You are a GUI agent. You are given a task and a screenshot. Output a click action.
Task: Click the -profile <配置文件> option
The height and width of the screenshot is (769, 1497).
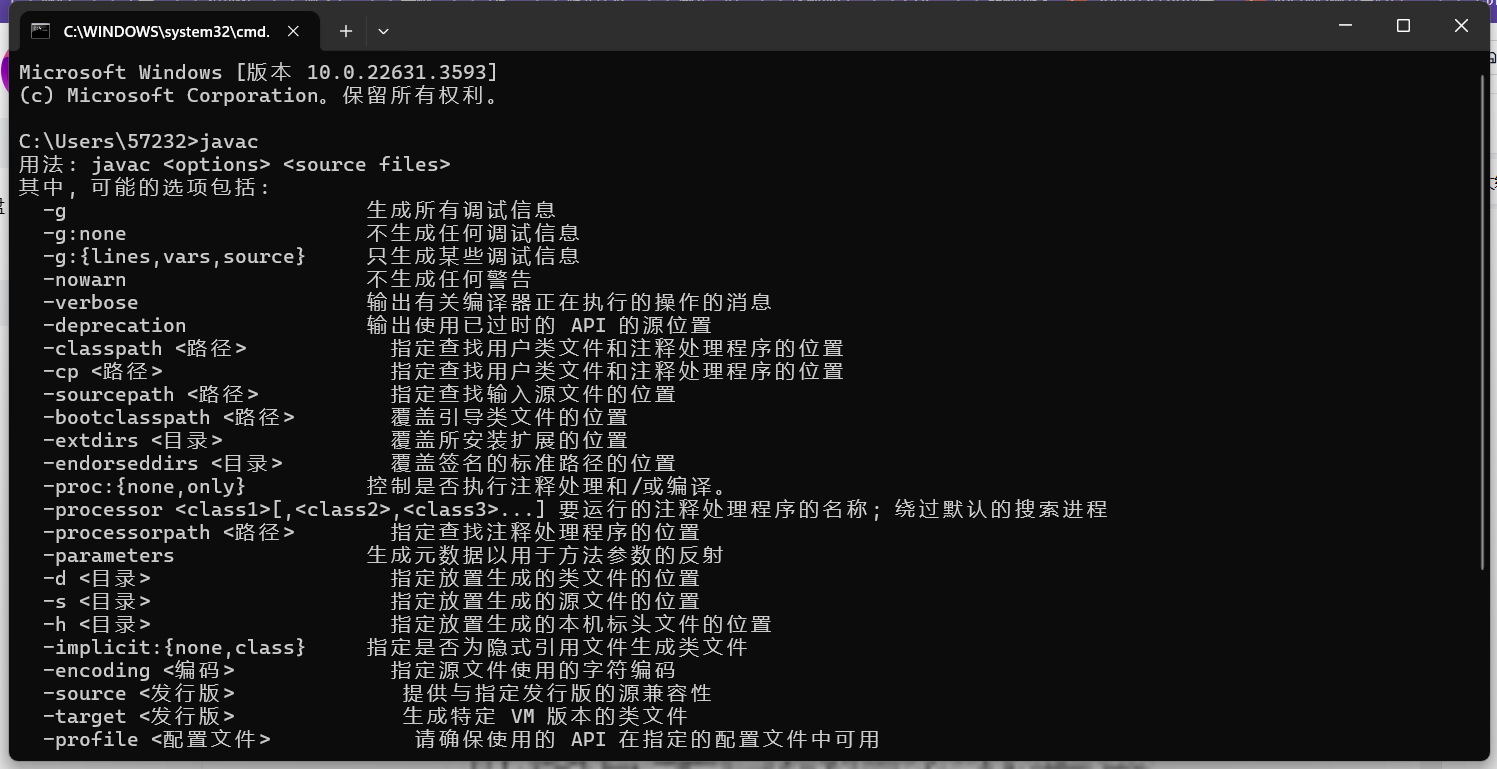[x=157, y=739]
